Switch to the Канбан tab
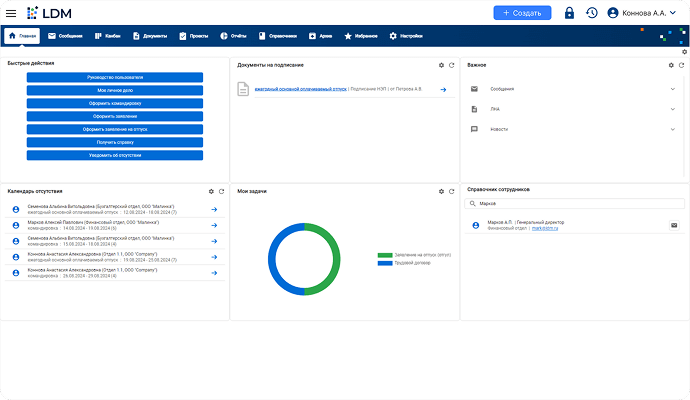The width and height of the screenshot is (690, 400). (107, 36)
